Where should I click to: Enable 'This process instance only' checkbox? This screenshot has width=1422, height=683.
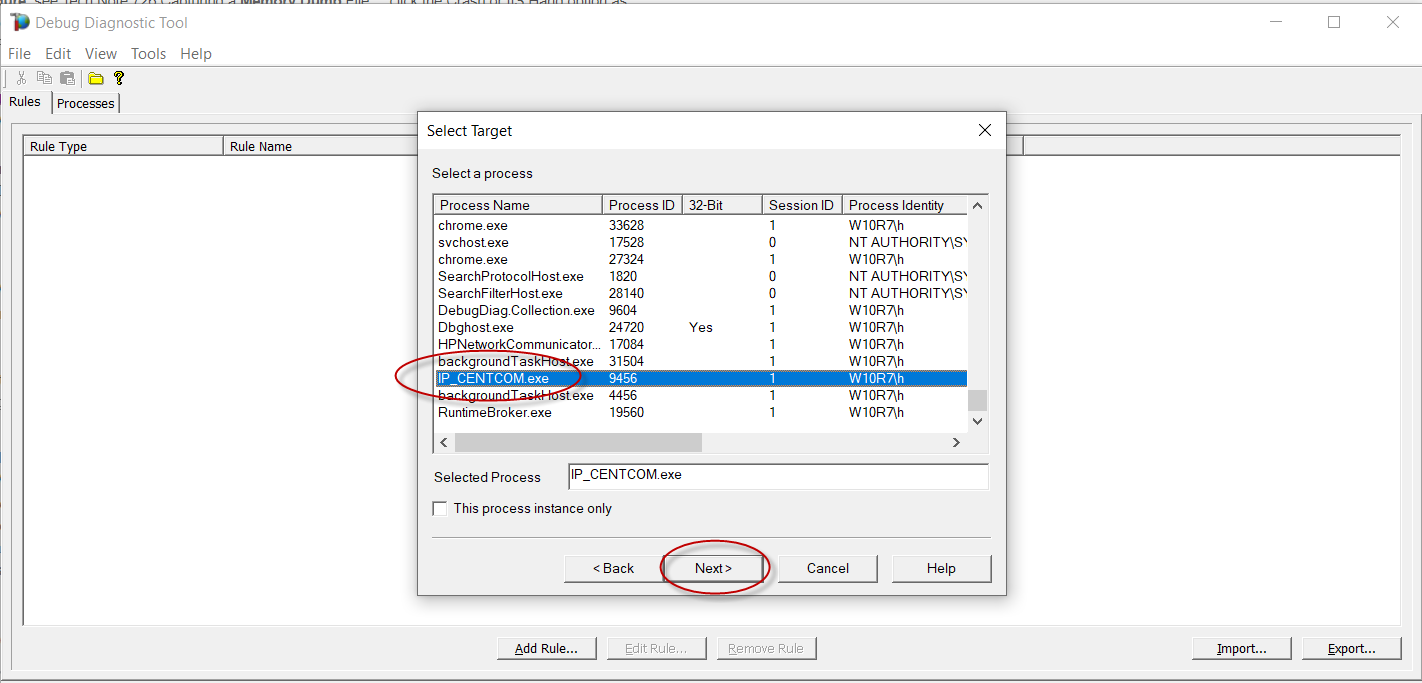[x=440, y=508]
